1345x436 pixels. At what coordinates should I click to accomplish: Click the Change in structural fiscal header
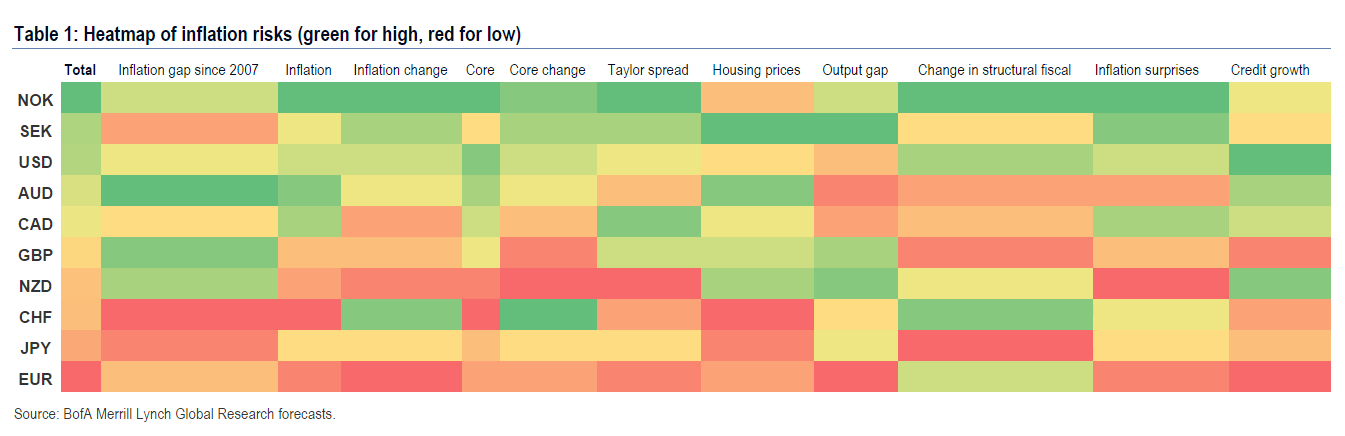[994, 70]
